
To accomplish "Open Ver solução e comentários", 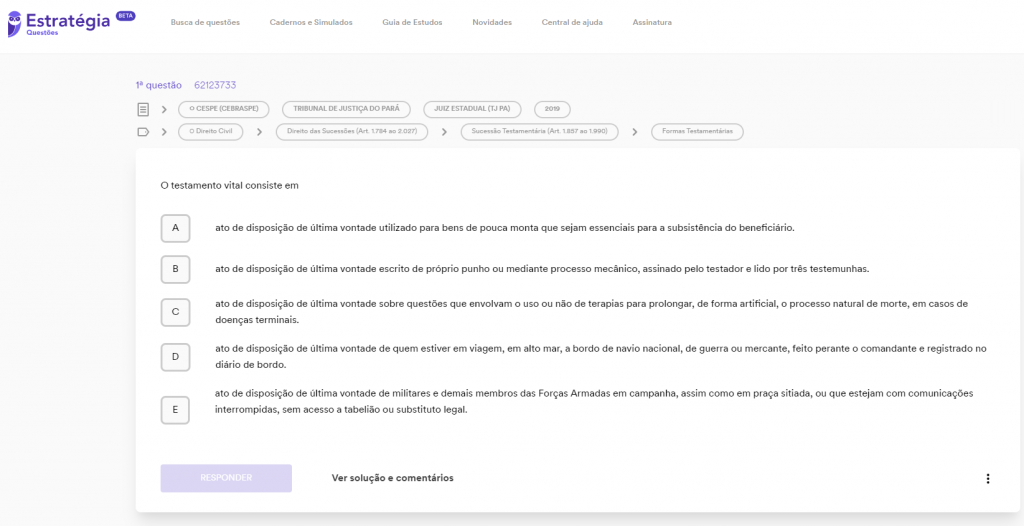I will 392,478.
